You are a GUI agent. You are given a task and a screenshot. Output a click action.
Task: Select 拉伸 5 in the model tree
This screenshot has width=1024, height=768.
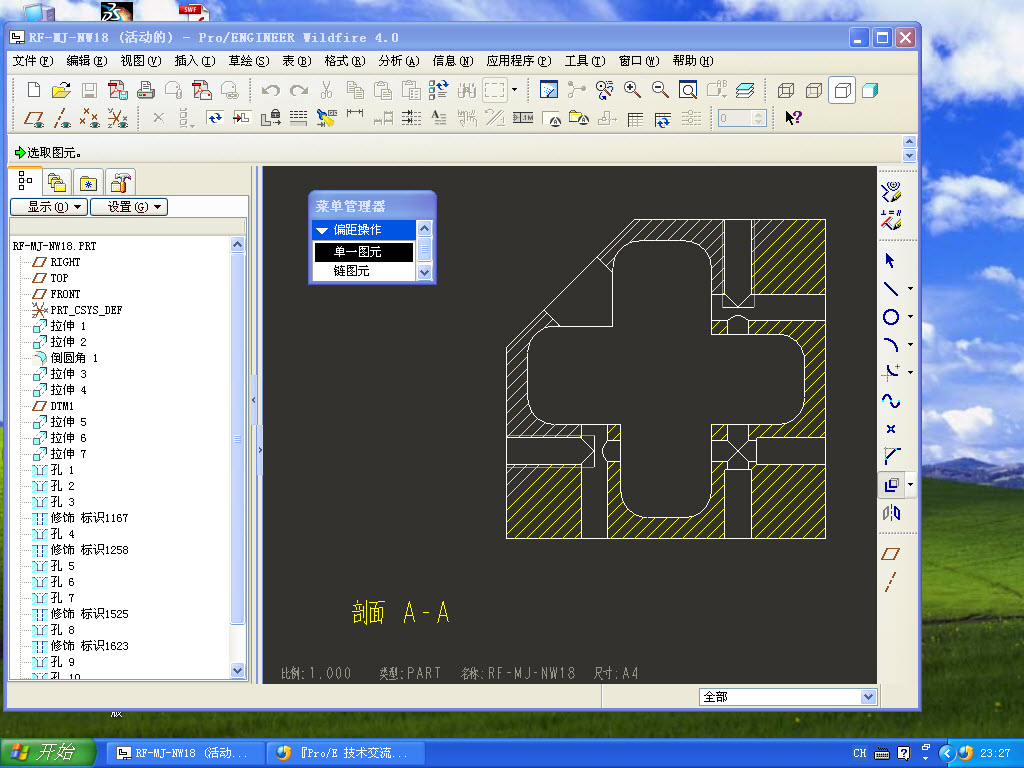pos(68,422)
